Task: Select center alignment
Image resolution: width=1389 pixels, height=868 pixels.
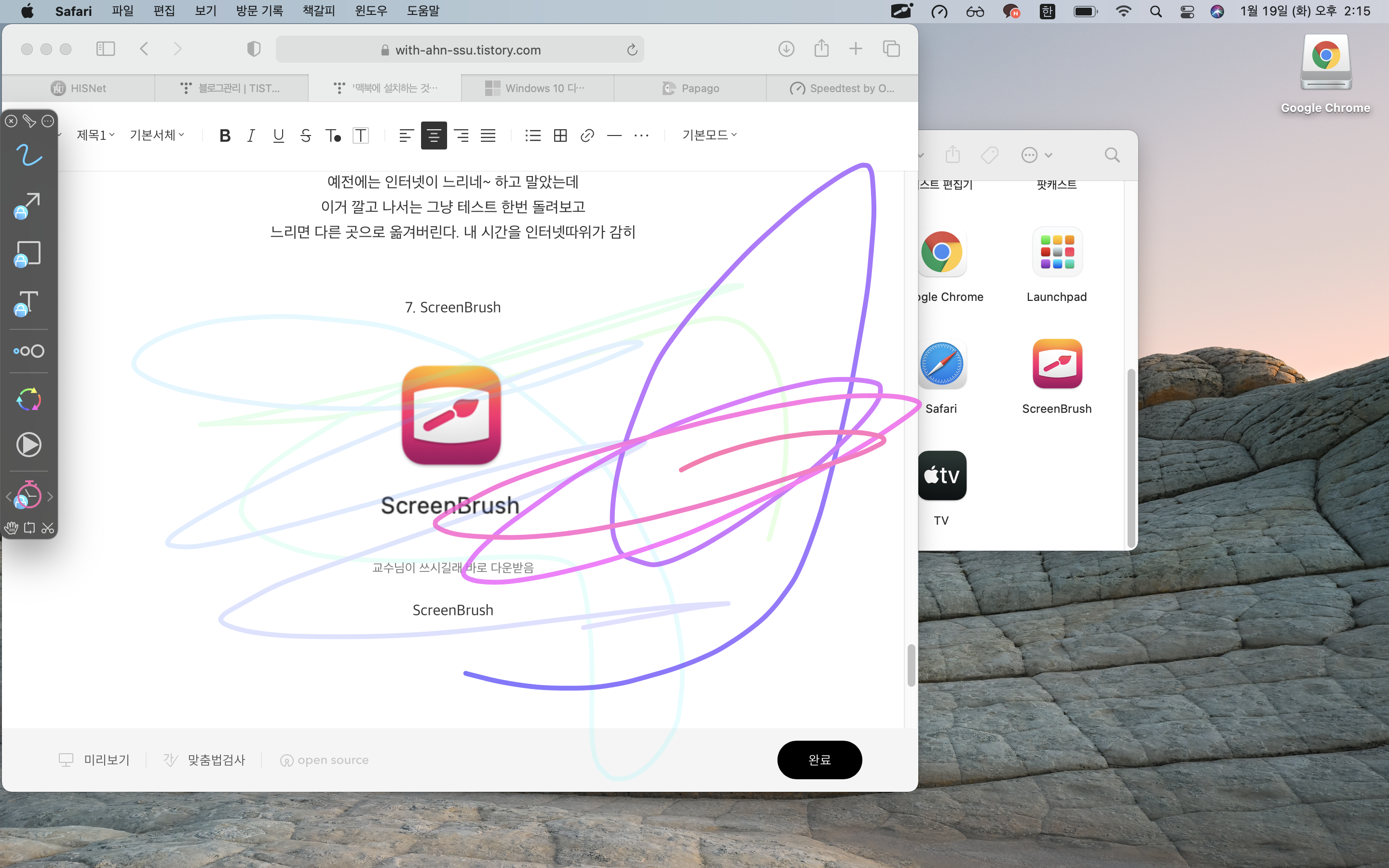Action: coord(434,136)
